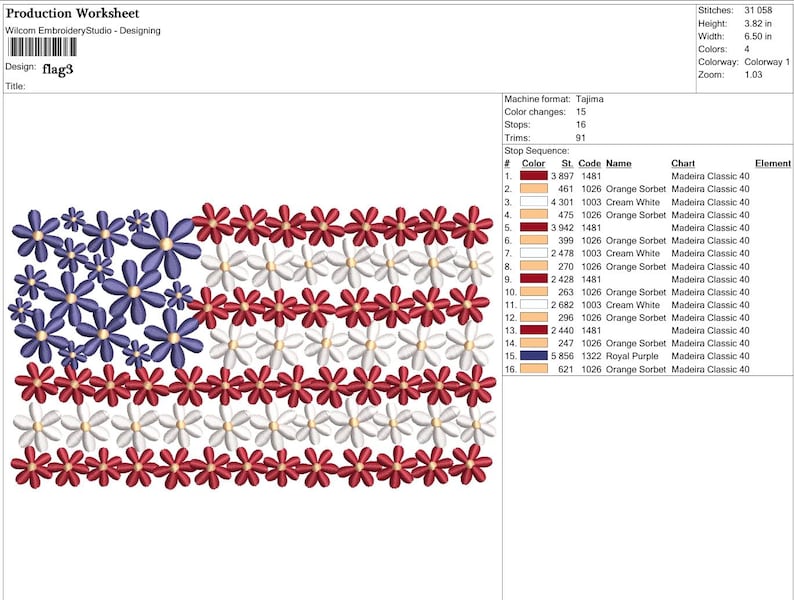Screen dimensions: 794x600
Task: Click the Color changes value 15
Action: click(x=581, y=111)
